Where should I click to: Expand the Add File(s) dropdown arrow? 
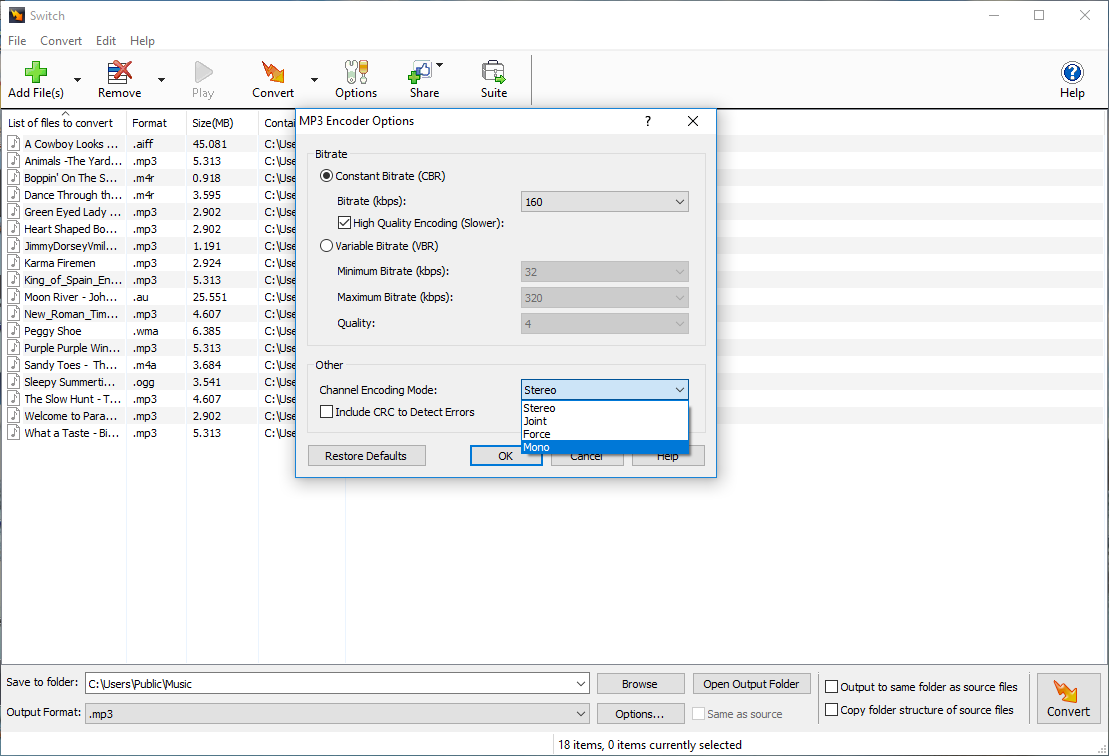(77, 79)
